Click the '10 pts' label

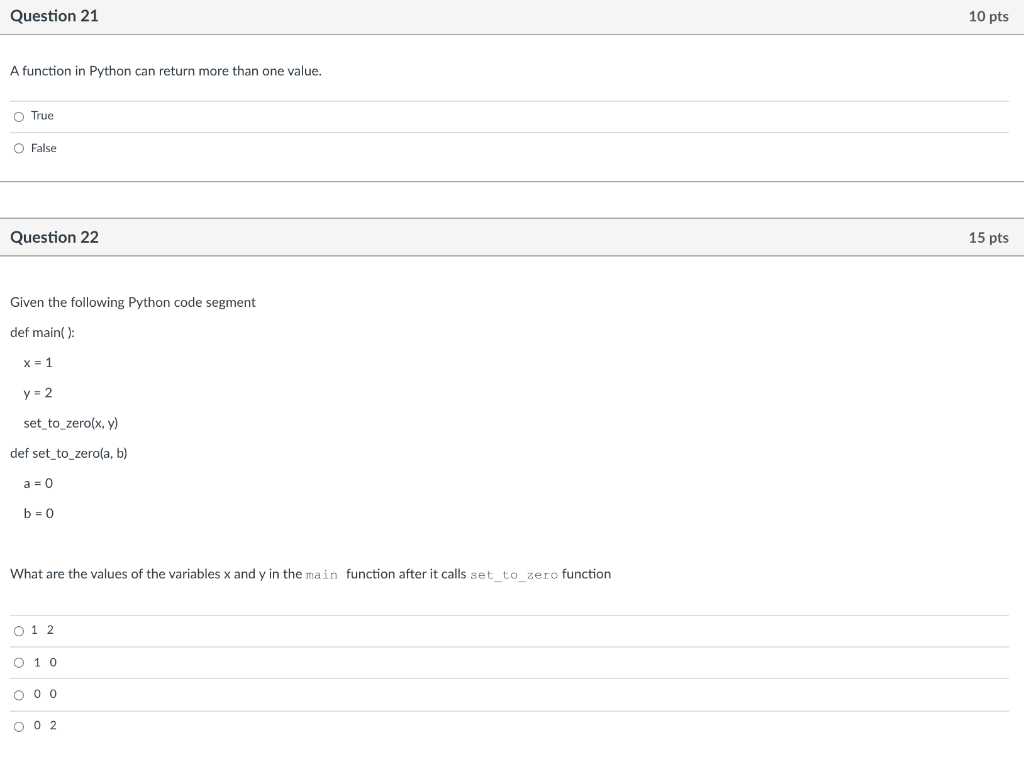click(988, 16)
